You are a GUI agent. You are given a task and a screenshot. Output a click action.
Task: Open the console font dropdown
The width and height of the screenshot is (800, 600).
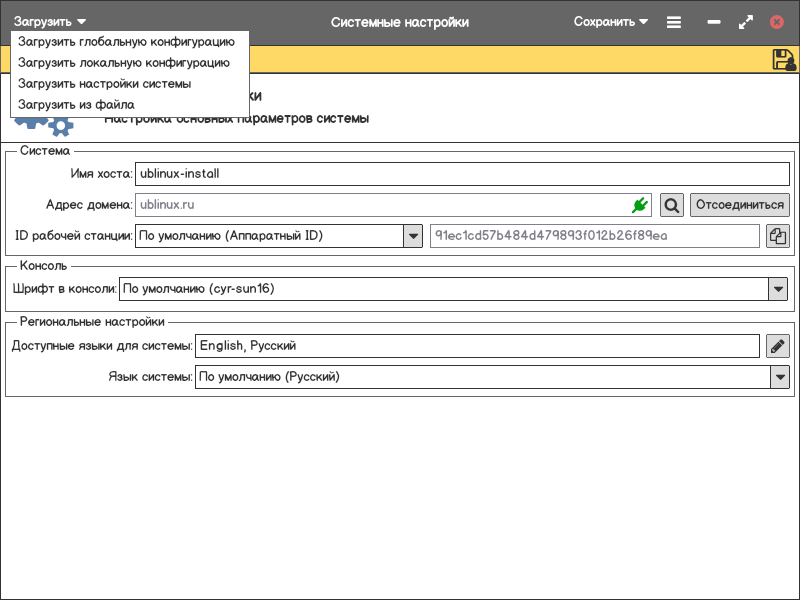[778, 289]
